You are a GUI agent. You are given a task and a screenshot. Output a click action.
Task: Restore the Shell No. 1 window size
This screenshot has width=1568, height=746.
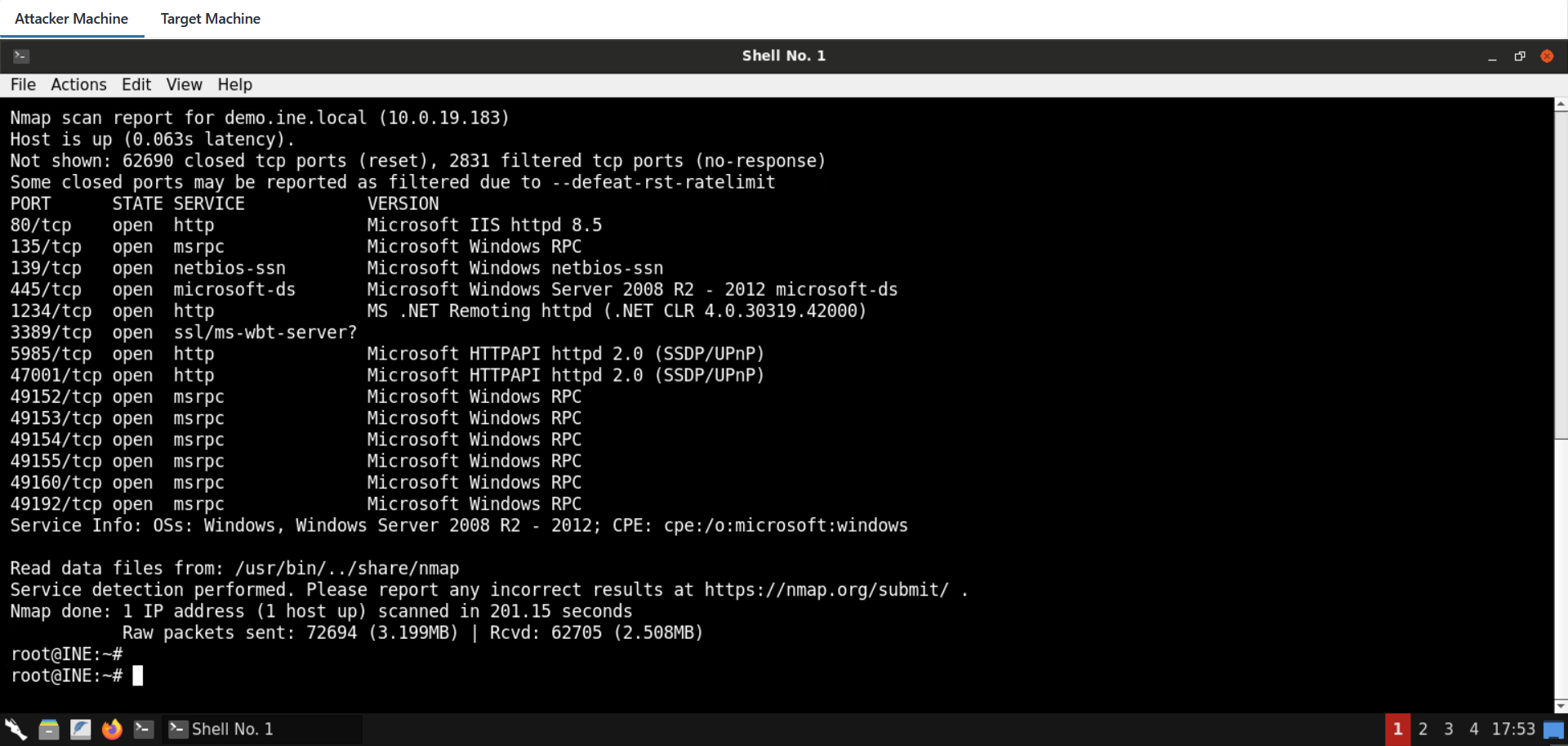(1519, 56)
